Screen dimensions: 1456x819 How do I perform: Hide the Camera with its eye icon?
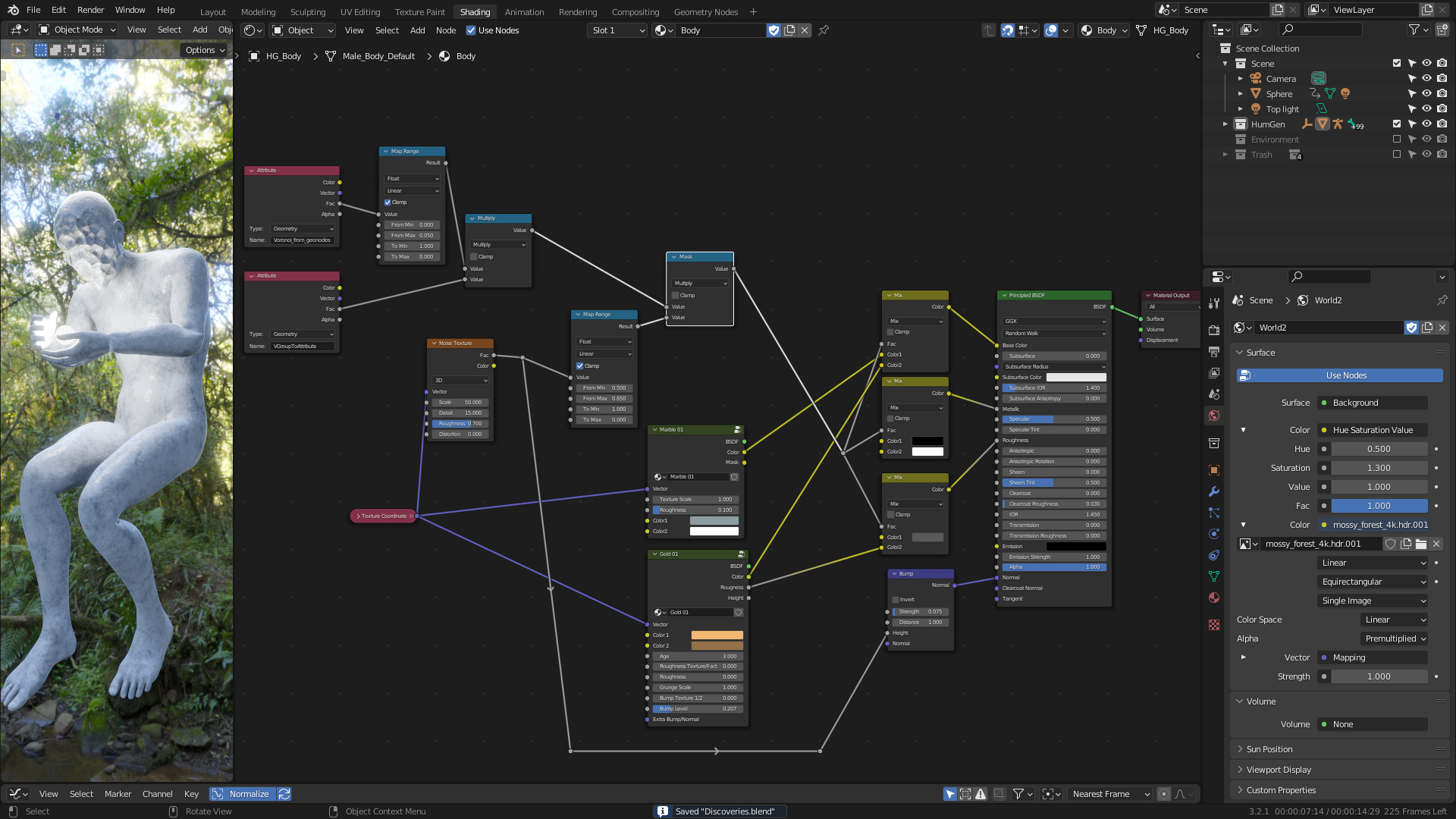pyautogui.click(x=1426, y=79)
